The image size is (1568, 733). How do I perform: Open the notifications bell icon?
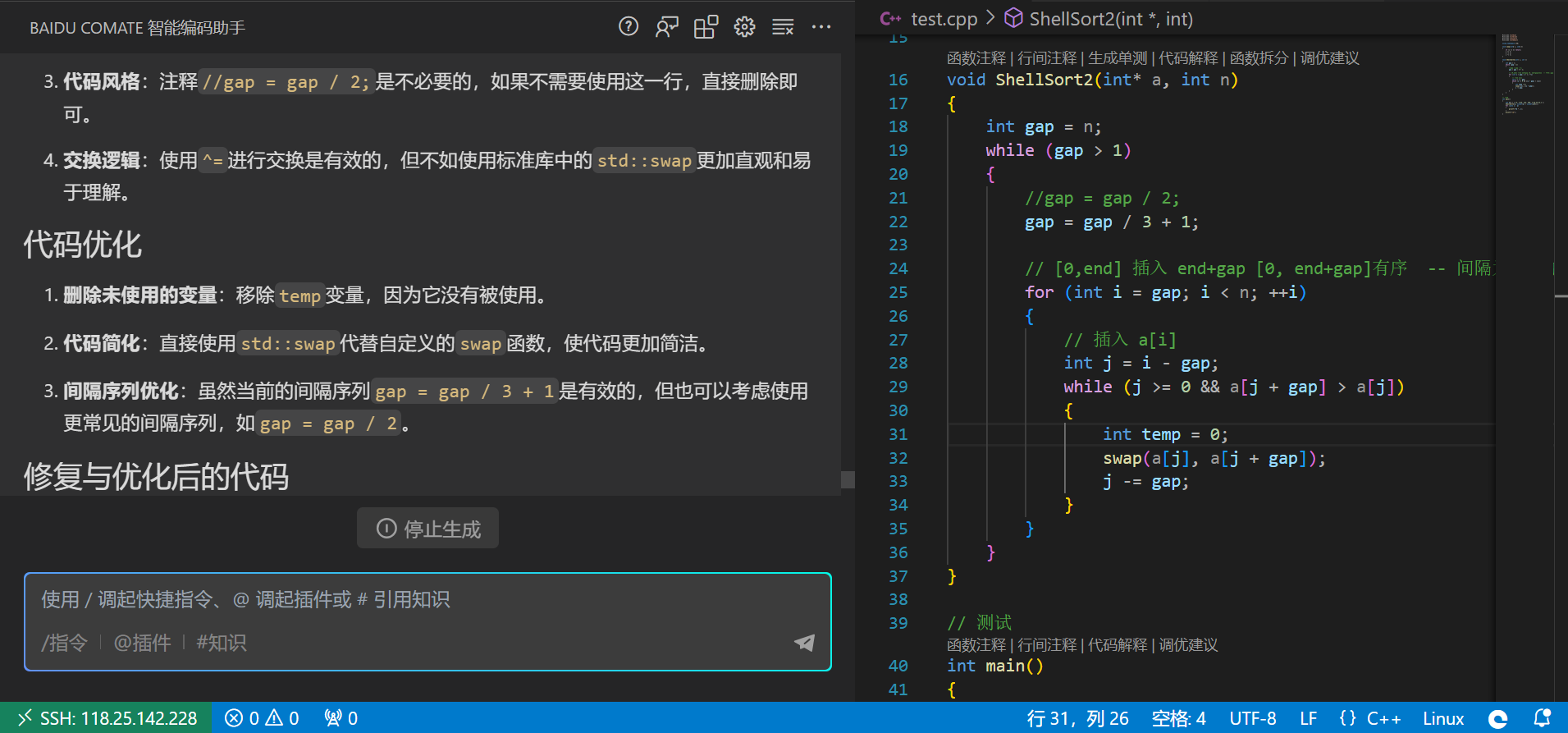click(x=1542, y=718)
